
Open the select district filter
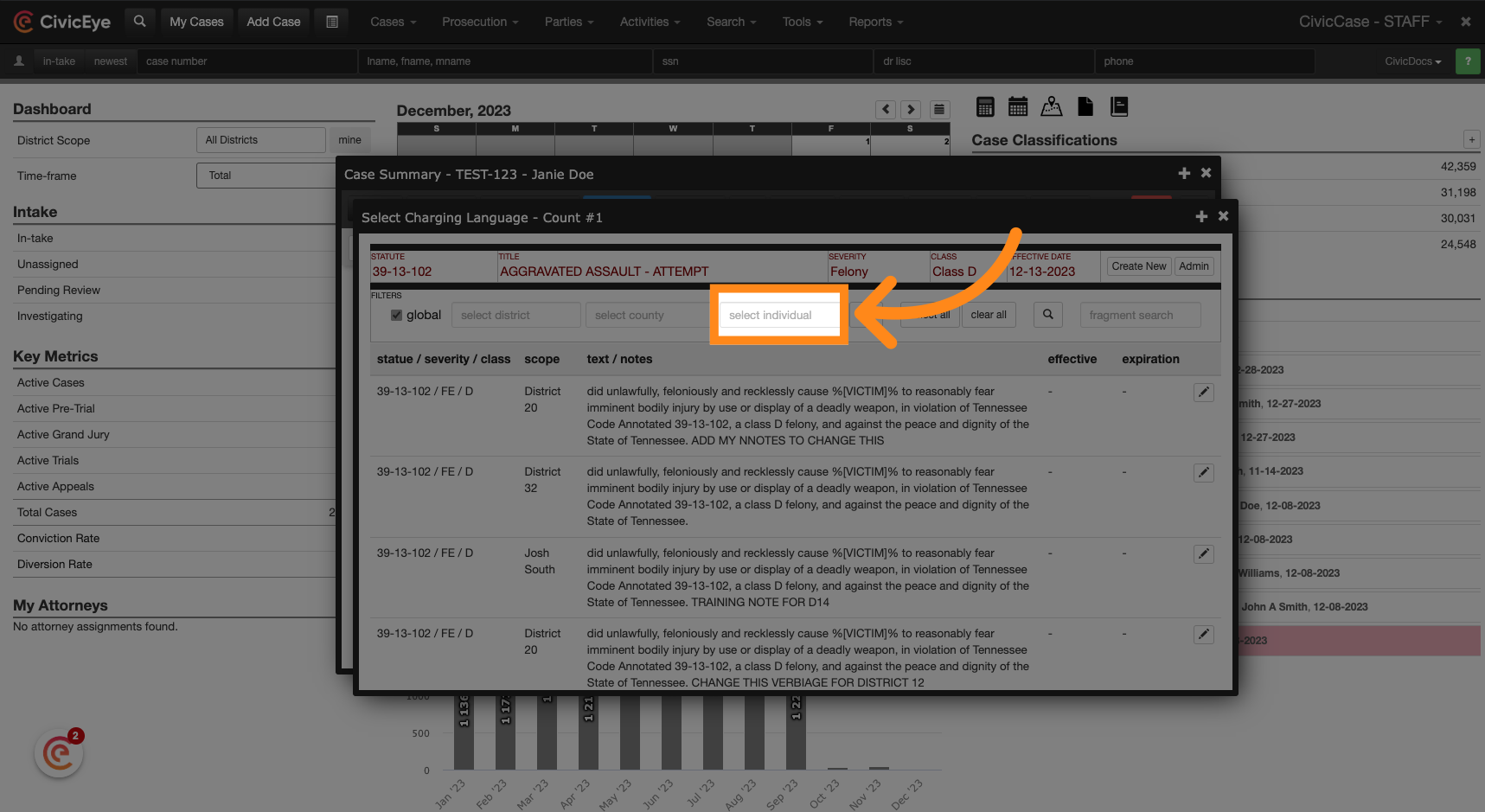coord(515,315)
